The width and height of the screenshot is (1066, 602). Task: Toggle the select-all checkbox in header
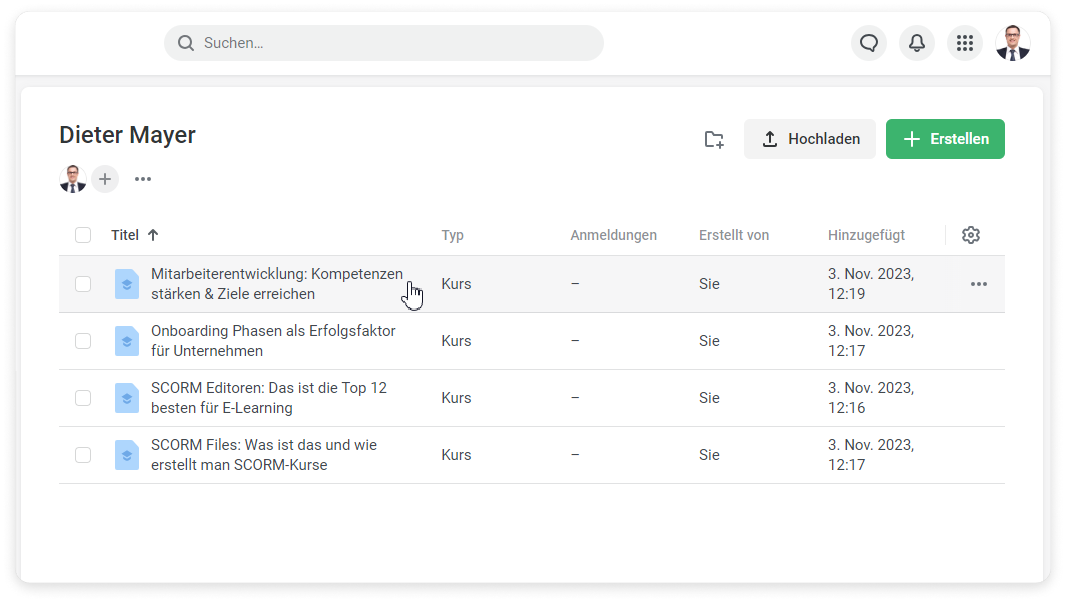coord(83,235)
